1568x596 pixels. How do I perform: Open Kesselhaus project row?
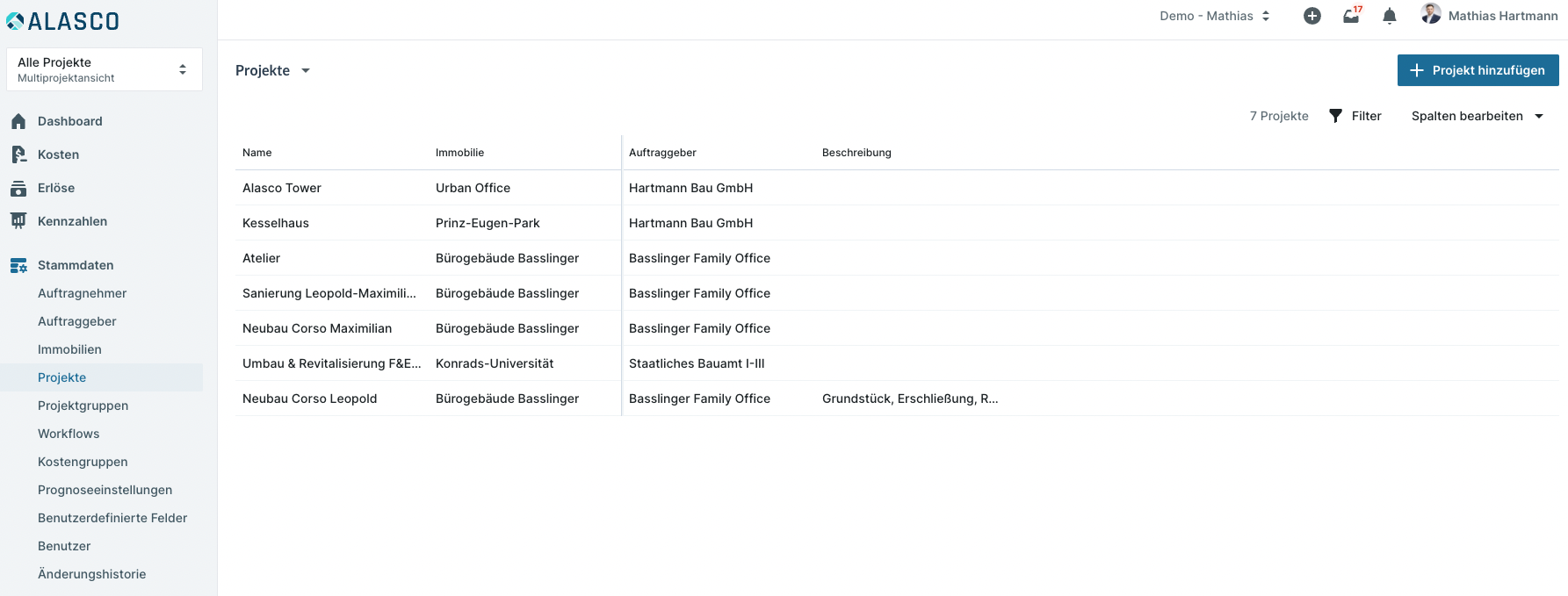[x=276, y=223]
